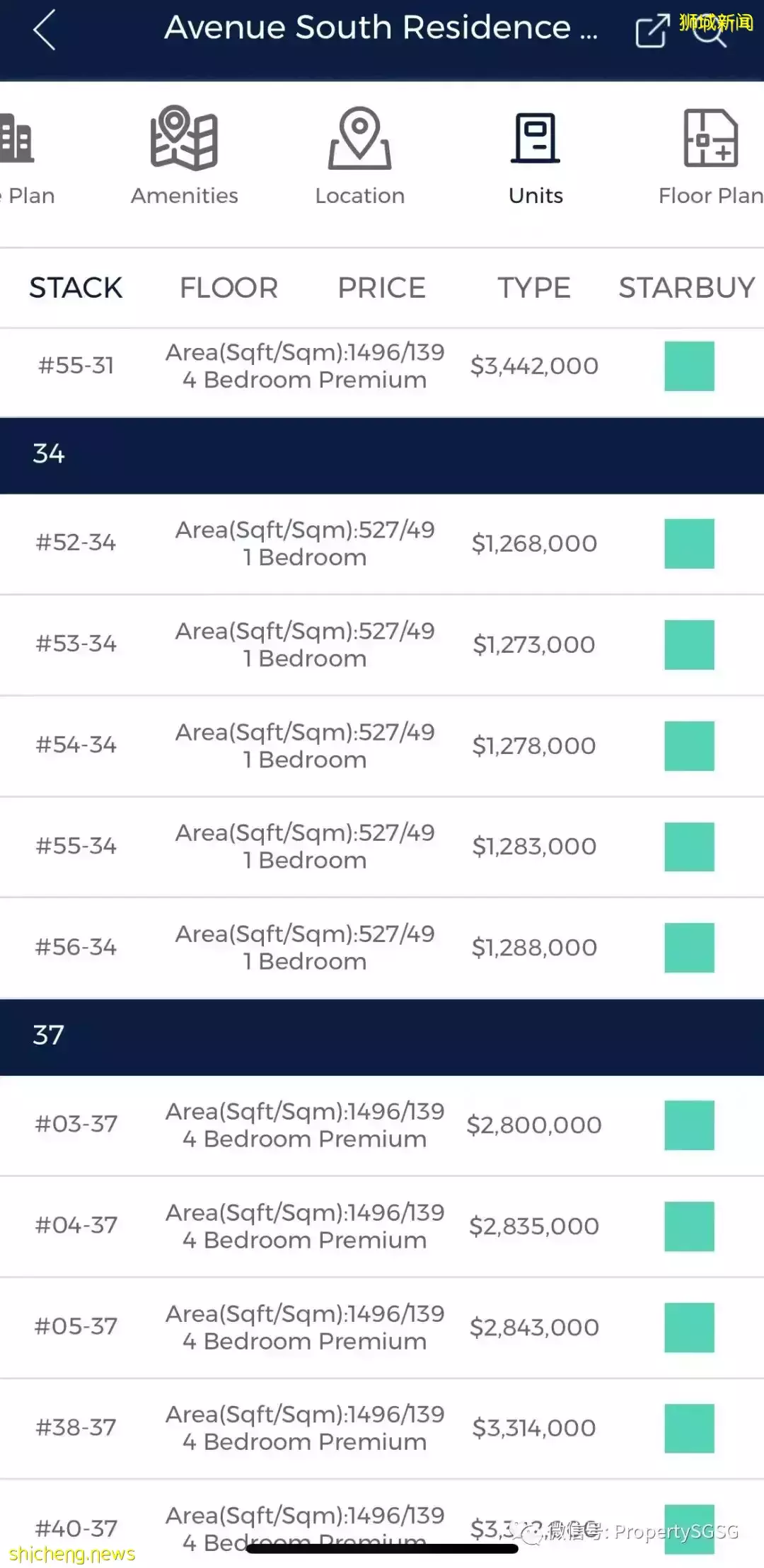Tap the share/export icon in header
Viewport: 764px width, 1568px height.
(x=652, y=30)
